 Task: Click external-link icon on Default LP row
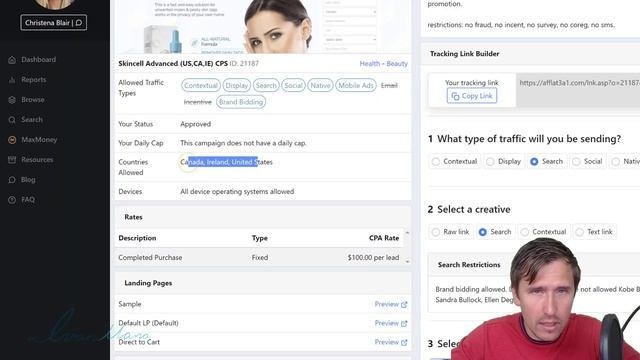coord(404,323)
